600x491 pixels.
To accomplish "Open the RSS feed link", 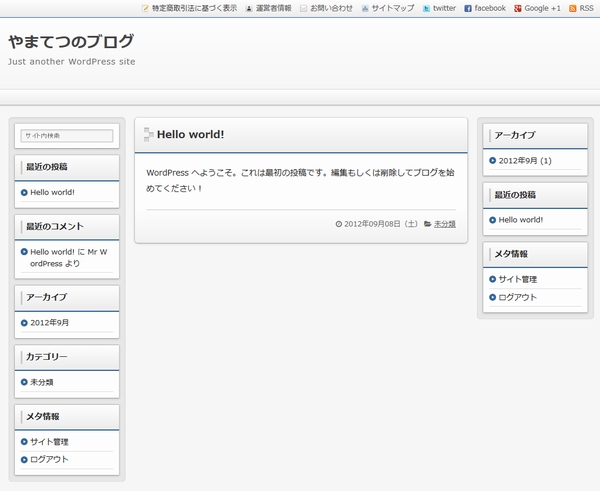I will [x=587, y=8].
